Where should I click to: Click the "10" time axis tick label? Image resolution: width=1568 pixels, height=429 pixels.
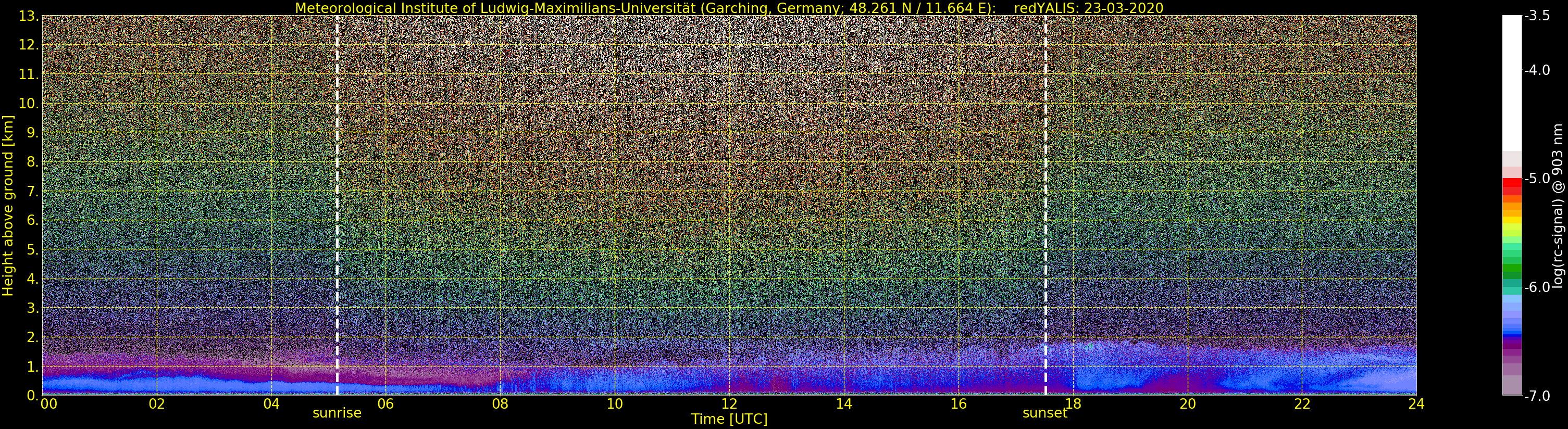[615, 403]
